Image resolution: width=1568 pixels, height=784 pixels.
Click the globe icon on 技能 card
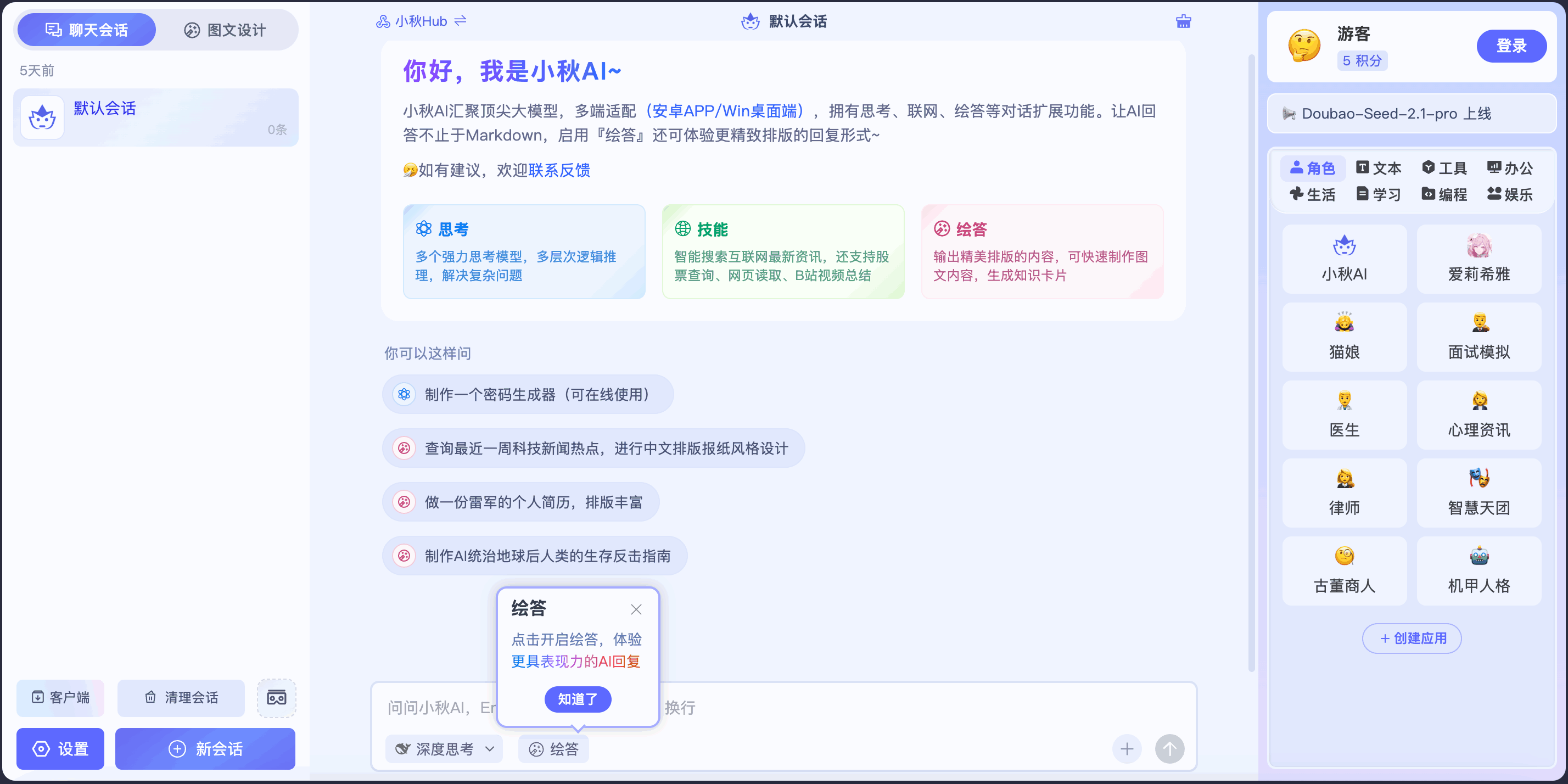point(683,229)
